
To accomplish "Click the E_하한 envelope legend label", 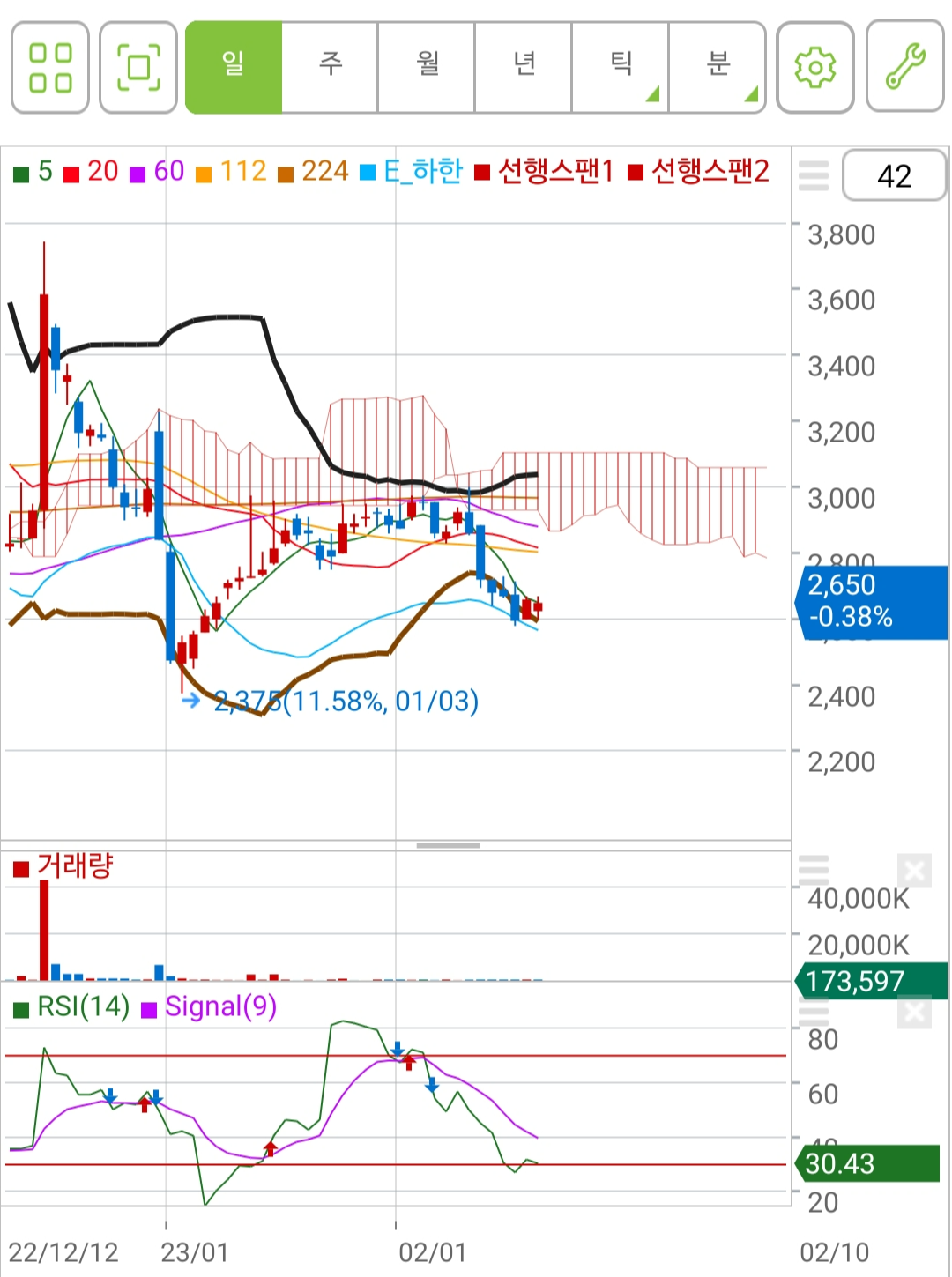I will coord(423,171).
